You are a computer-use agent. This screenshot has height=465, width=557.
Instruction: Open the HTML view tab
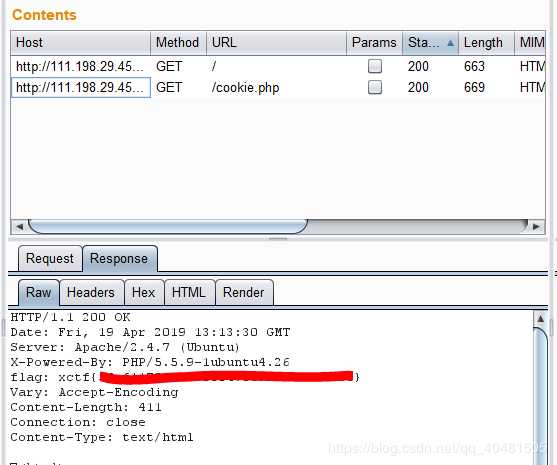click(189, 293)
